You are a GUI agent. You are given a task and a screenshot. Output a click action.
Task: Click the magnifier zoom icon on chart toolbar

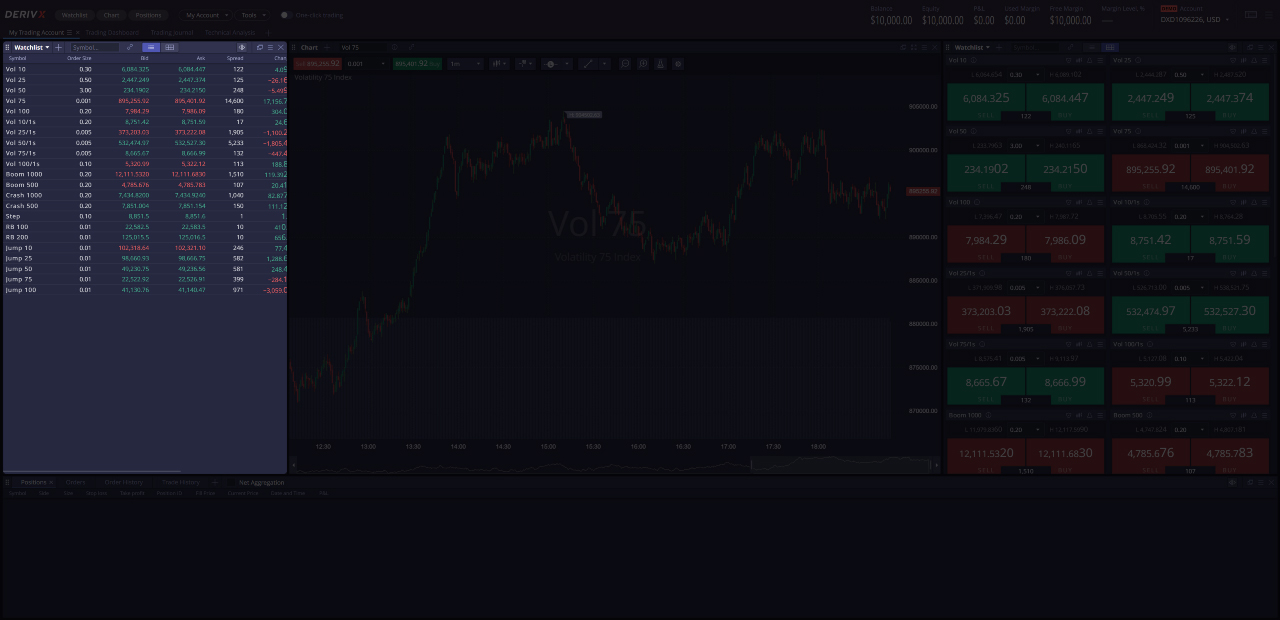pyautogui.click(x=624, y=63)
